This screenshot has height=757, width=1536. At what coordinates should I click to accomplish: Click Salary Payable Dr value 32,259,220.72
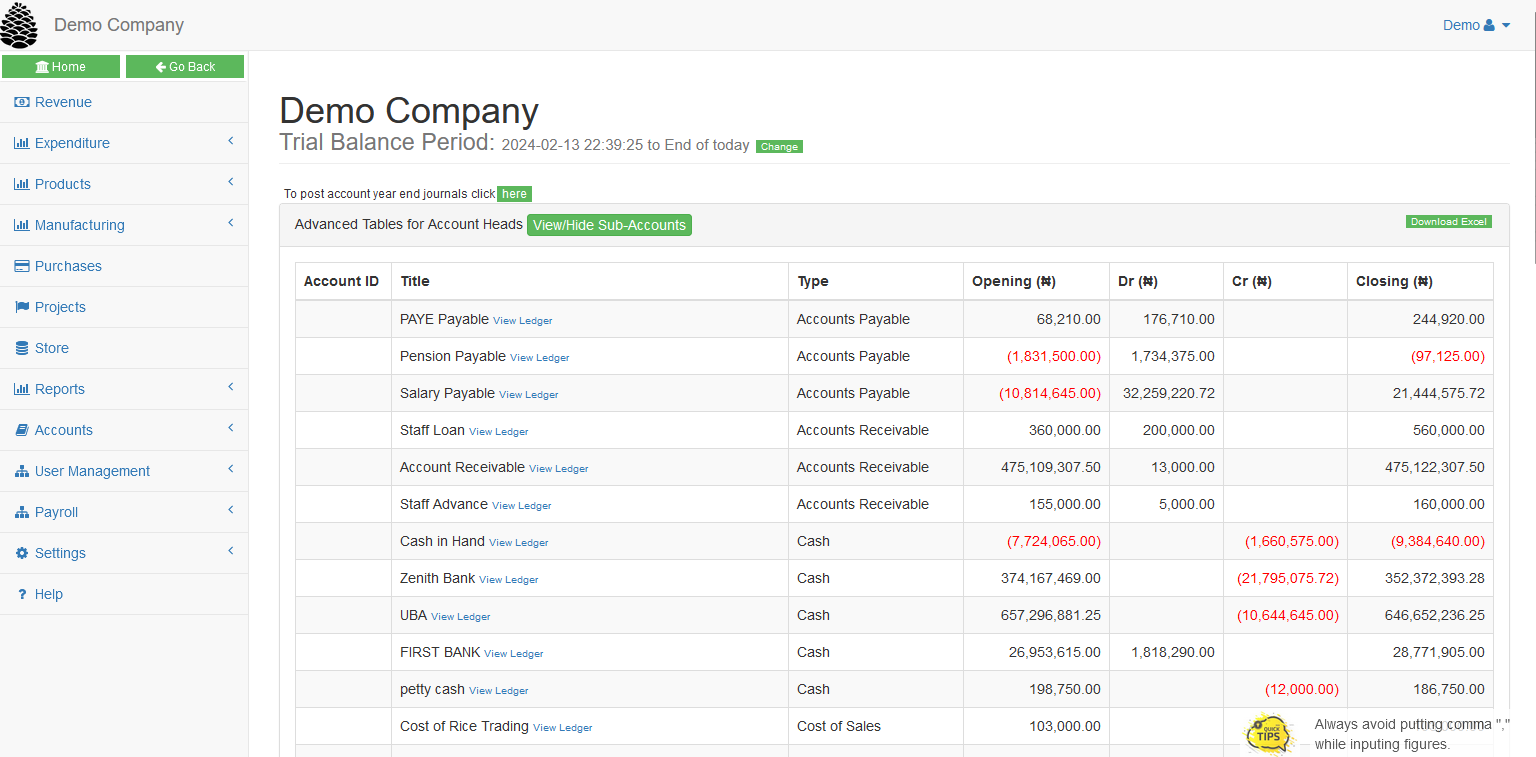click(1169, 393)
